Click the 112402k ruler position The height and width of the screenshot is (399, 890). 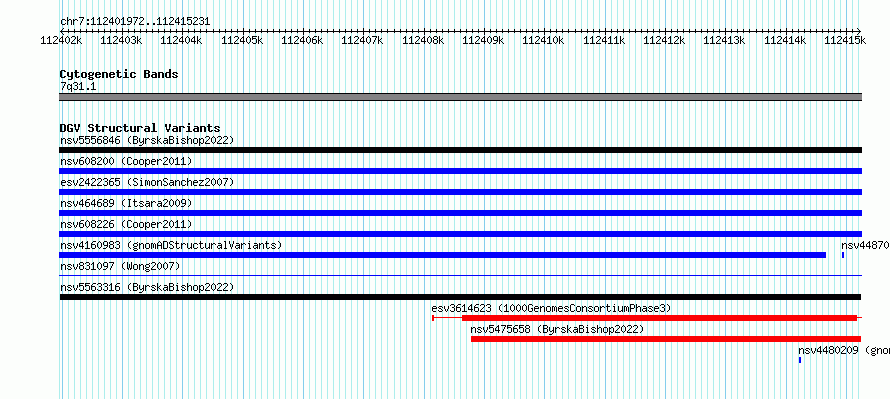click(x=61, y=40)
